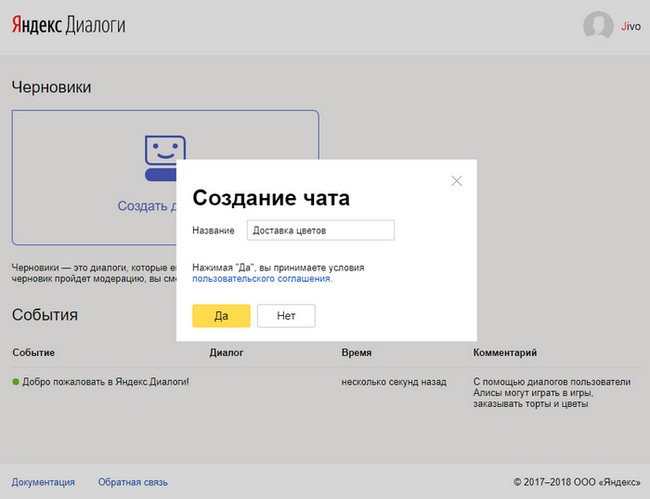Click the Комментарий column header
Image resolution: width=650 pixels, height=499 pixels.
[x=505, y=353]
